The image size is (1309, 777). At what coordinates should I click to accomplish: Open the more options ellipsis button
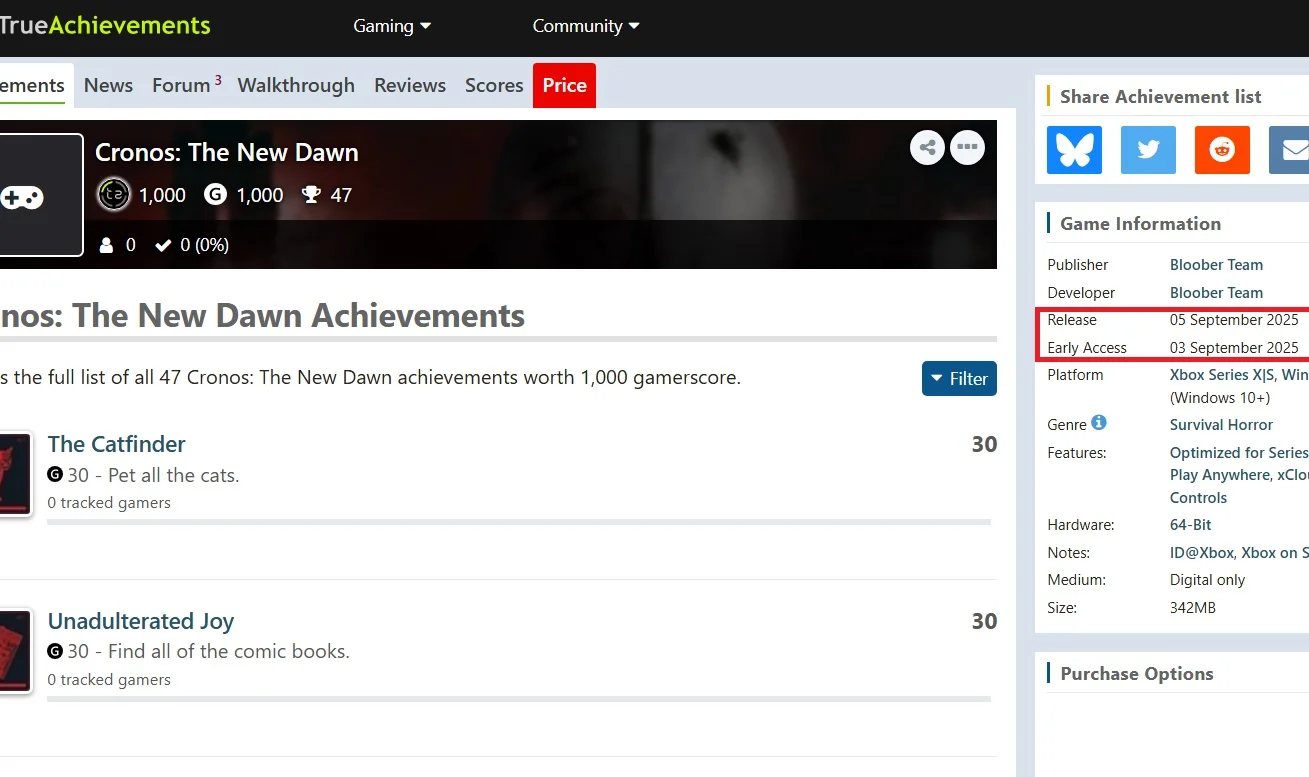(967, 148)
